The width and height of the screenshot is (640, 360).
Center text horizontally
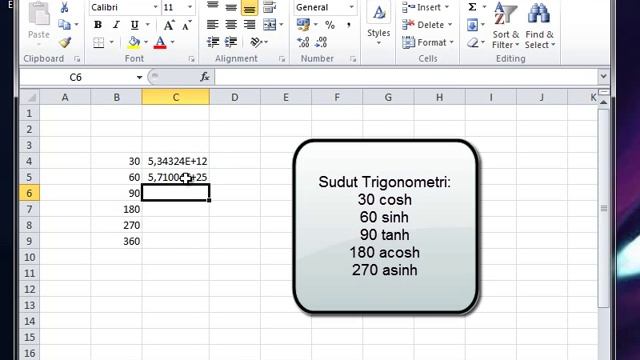click(231, 24)
